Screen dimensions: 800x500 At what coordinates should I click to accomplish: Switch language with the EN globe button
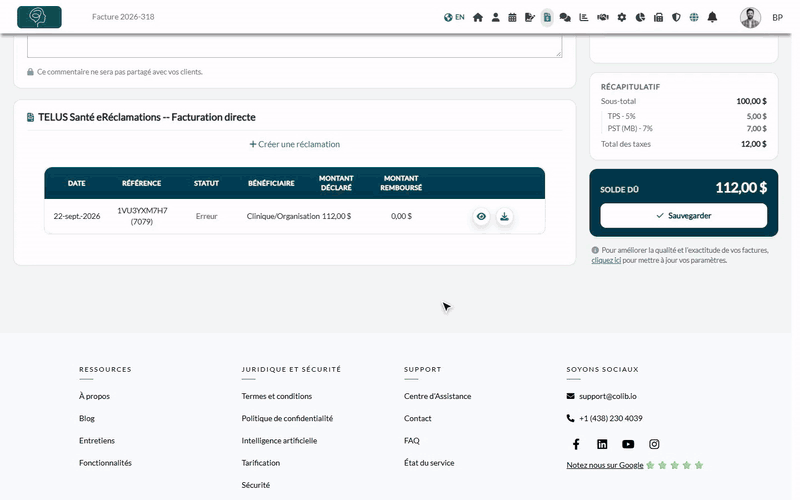point(454,17)
